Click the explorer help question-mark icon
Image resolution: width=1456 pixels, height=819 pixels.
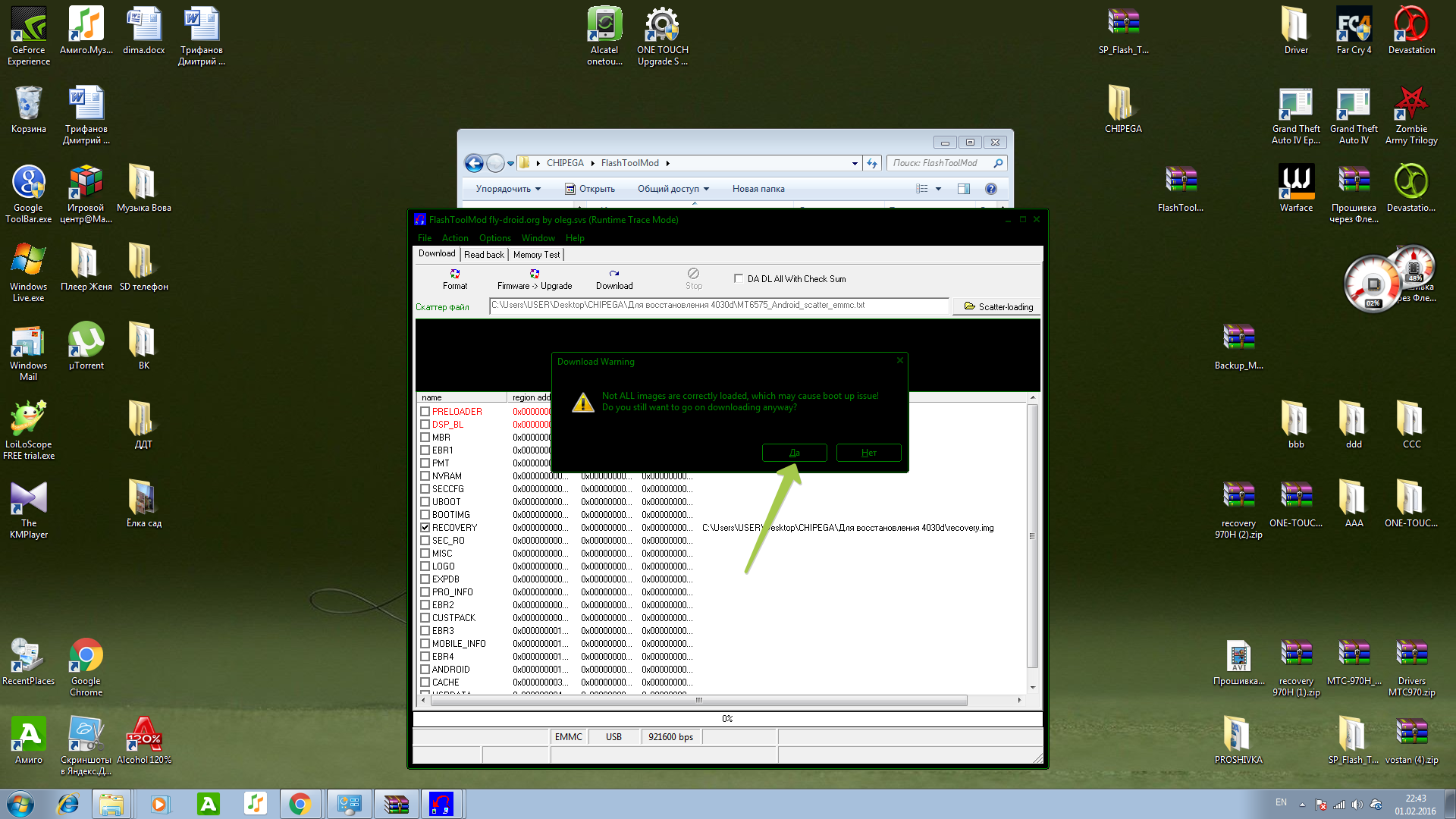coord(990,189)
